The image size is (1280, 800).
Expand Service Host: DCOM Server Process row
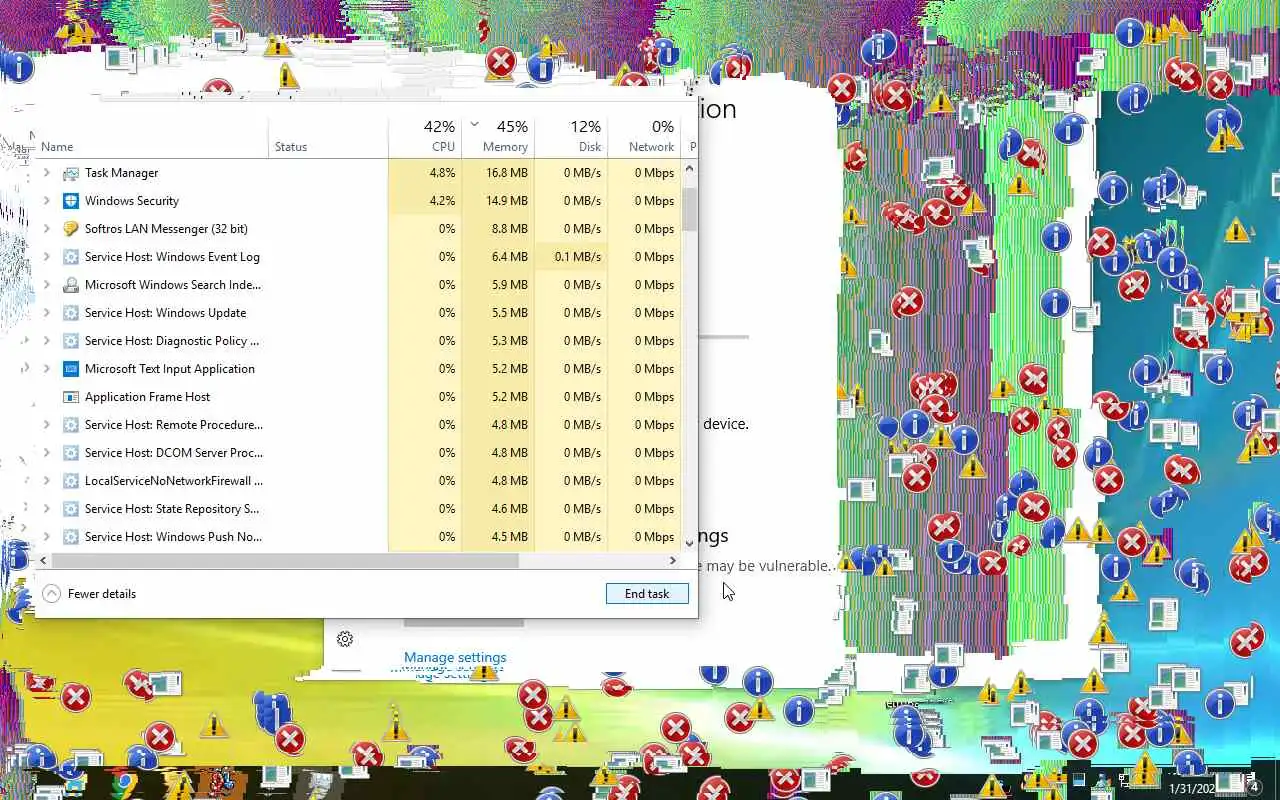pos(46,453)
